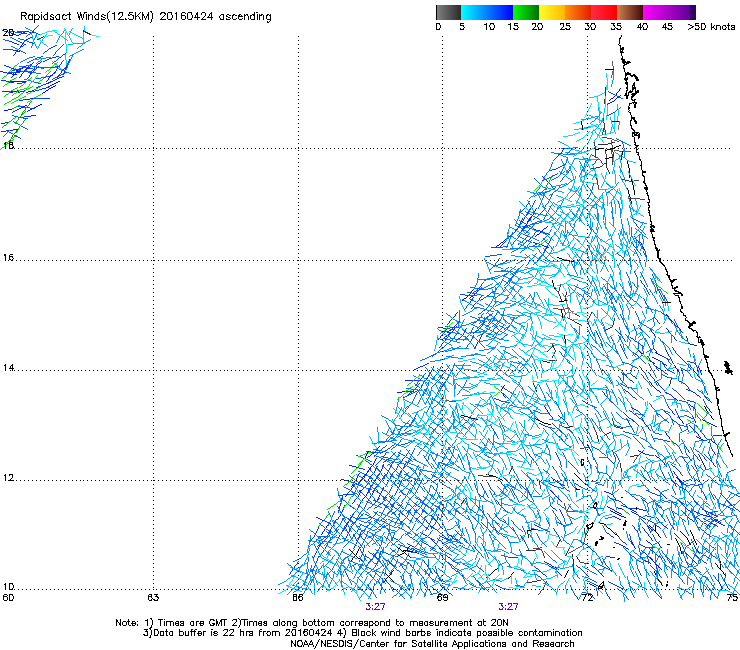Image resolution: width=740 pixels, height=650 pixels.
Task: Click the word "ascending" in the title
Action: [245, 17]
